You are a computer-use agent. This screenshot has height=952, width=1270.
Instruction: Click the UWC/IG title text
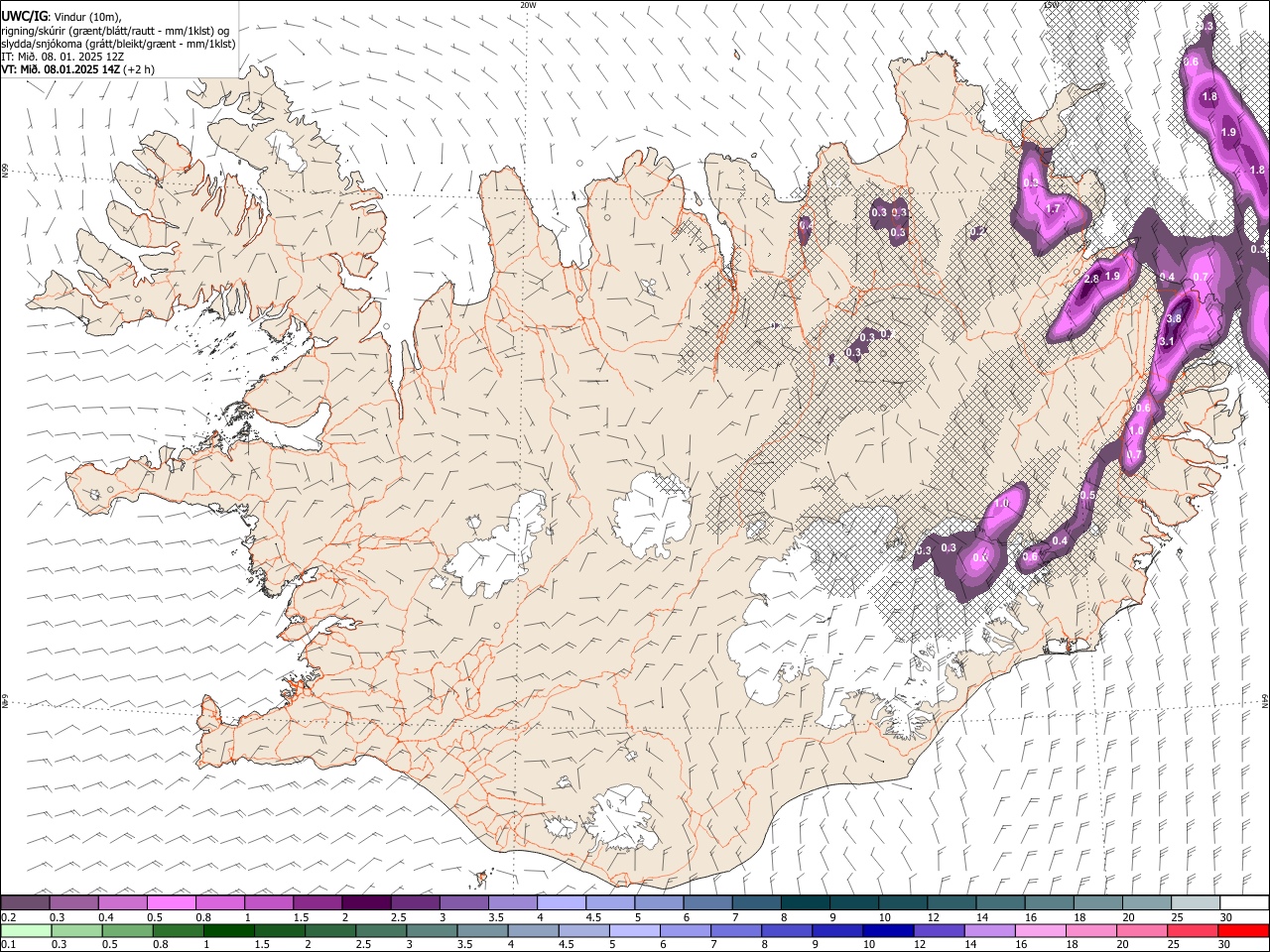coord(23,16)
